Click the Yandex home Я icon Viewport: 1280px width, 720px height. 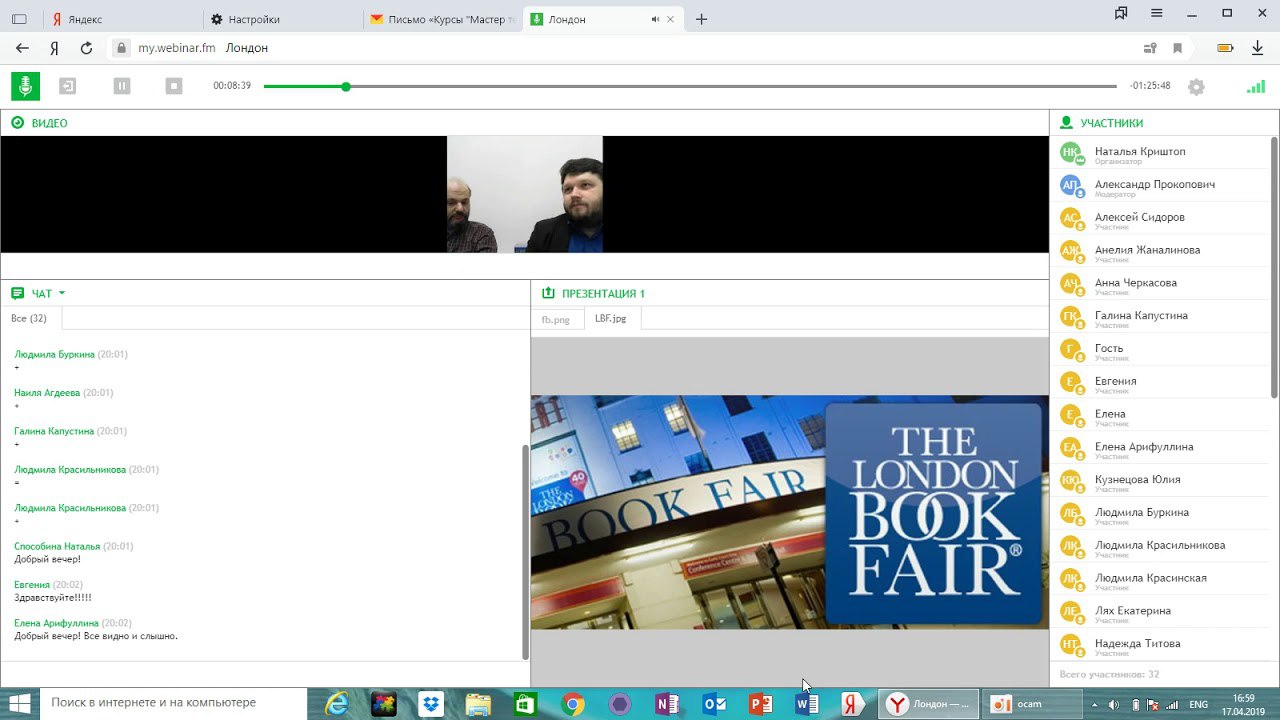click(54, 48)
